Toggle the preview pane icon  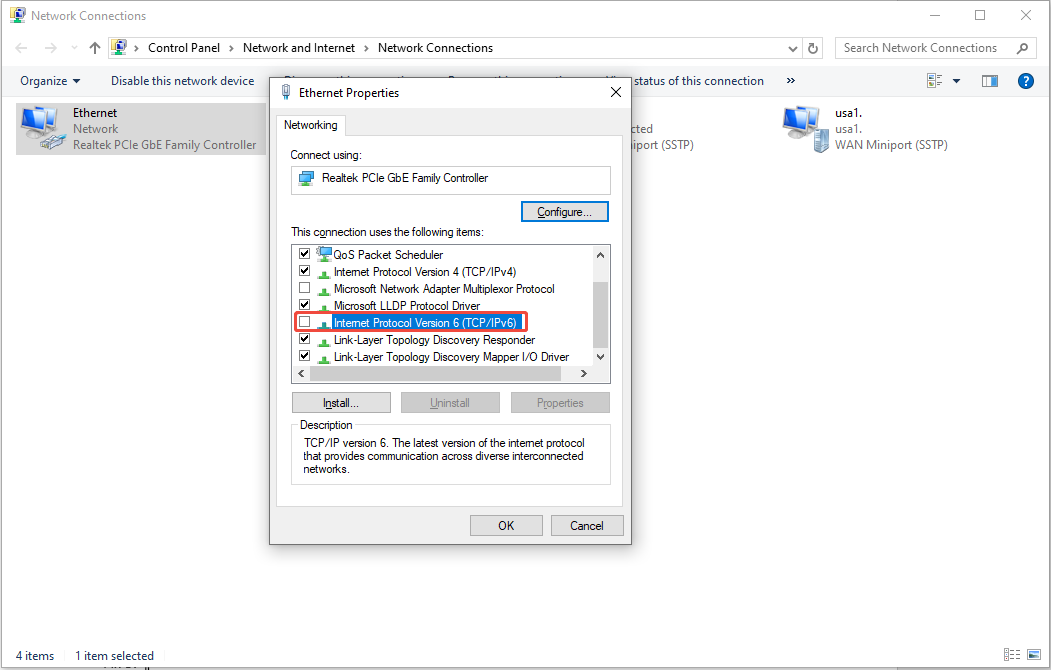tap(990, 81)
